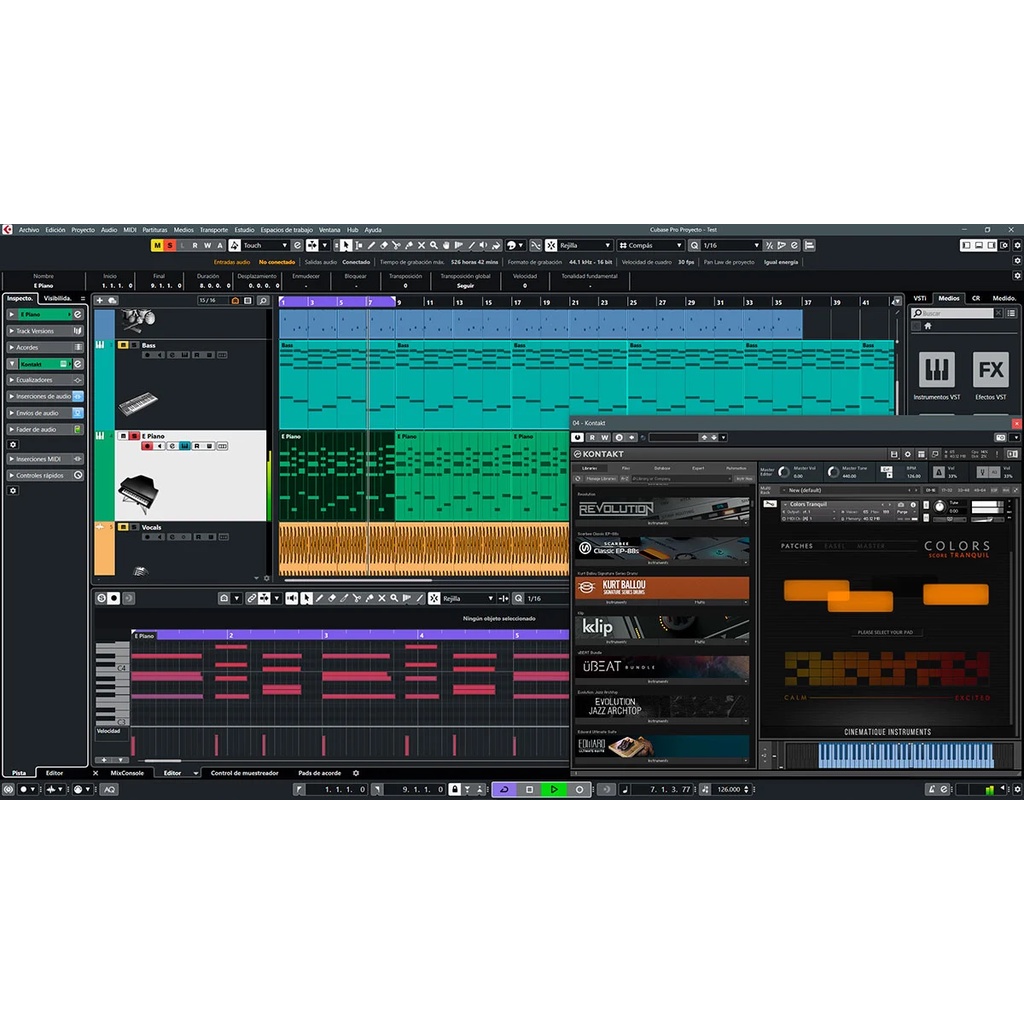The image size is (1024, 1024).
Task: Toggle the purple cycle loop button
Action: click(x=504, y=789)
